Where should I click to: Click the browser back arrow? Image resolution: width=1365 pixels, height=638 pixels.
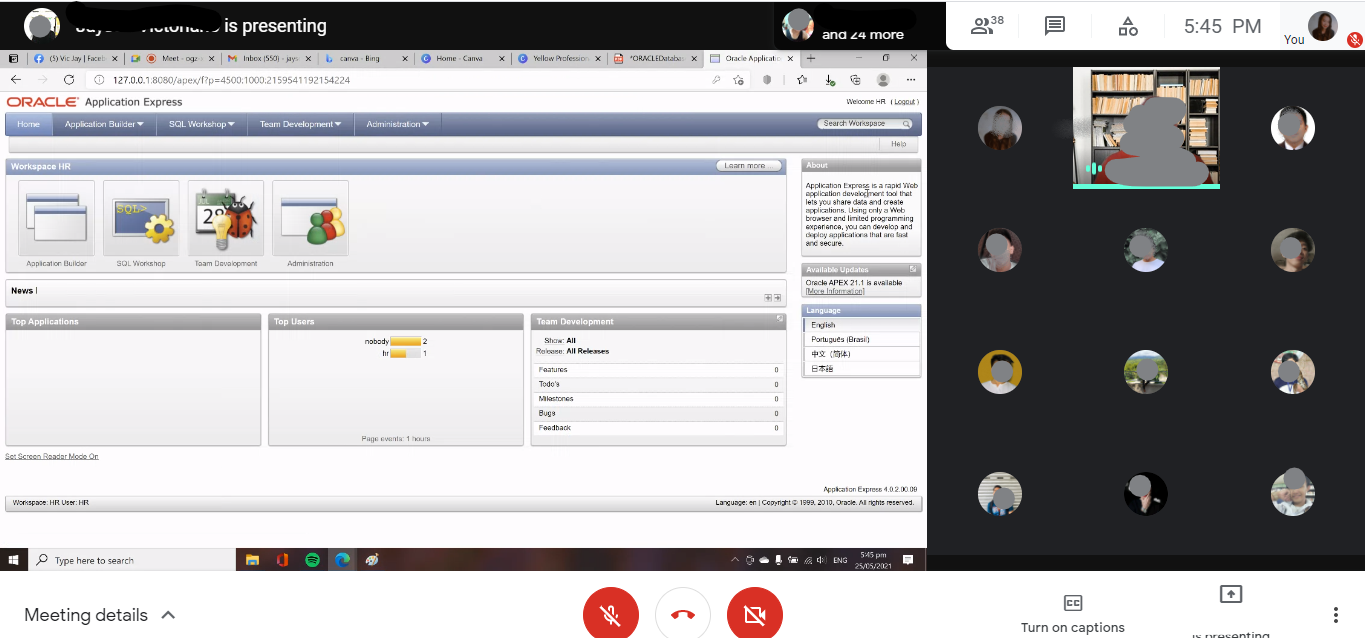coord(16,79)
